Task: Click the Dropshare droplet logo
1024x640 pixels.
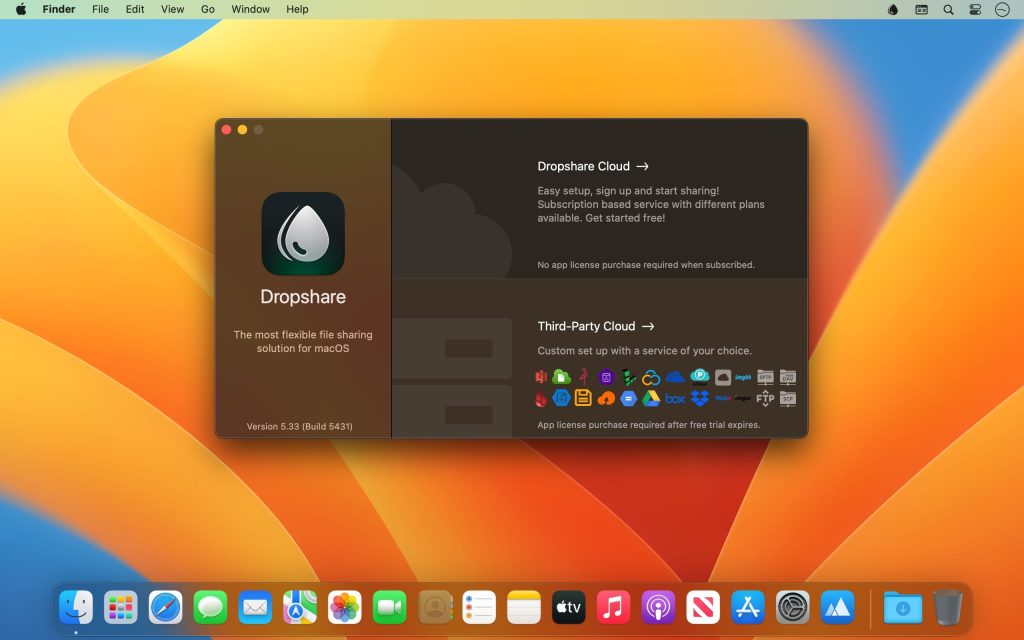Action: click(302, 232)
